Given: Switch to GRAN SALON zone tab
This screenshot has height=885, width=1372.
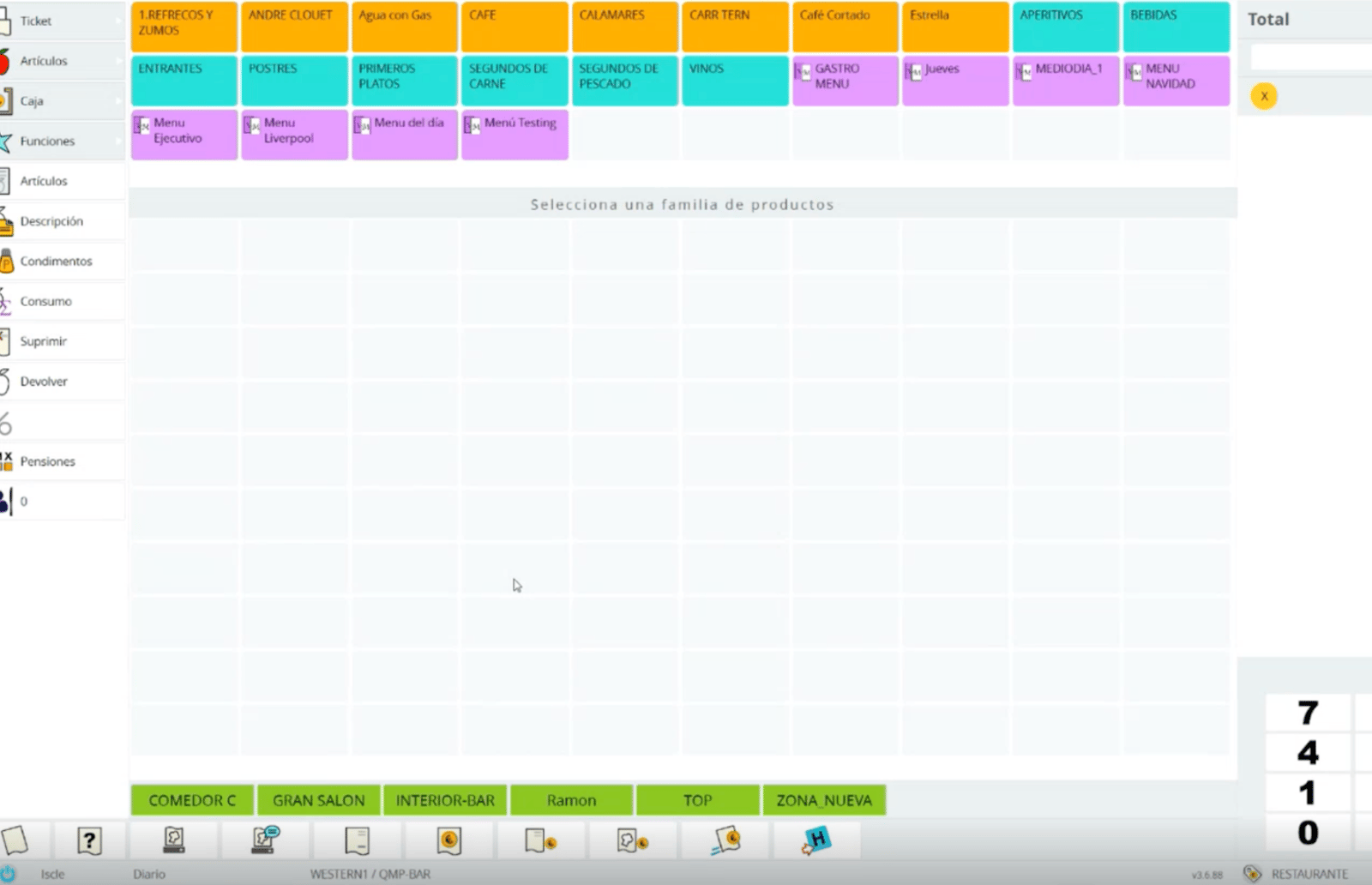Looking at the screenshot, I should coord(319,800).
